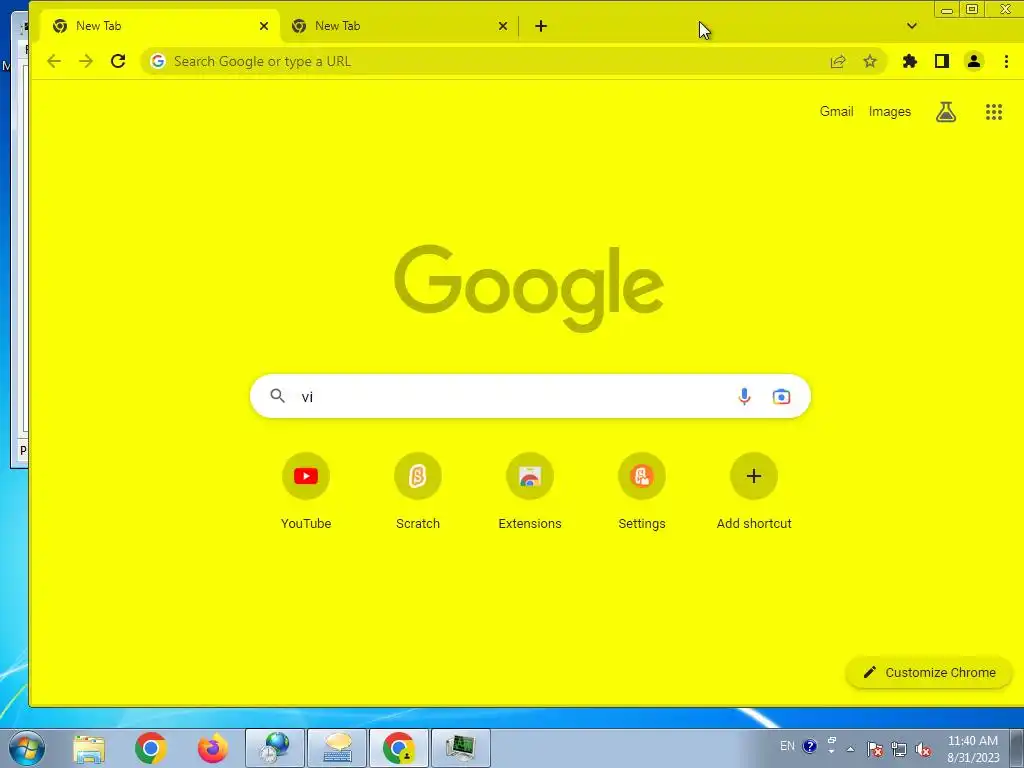Open File Explorer from the taskbar
1024x768 pixels.
pyautogui.click(x=89, y=748)
